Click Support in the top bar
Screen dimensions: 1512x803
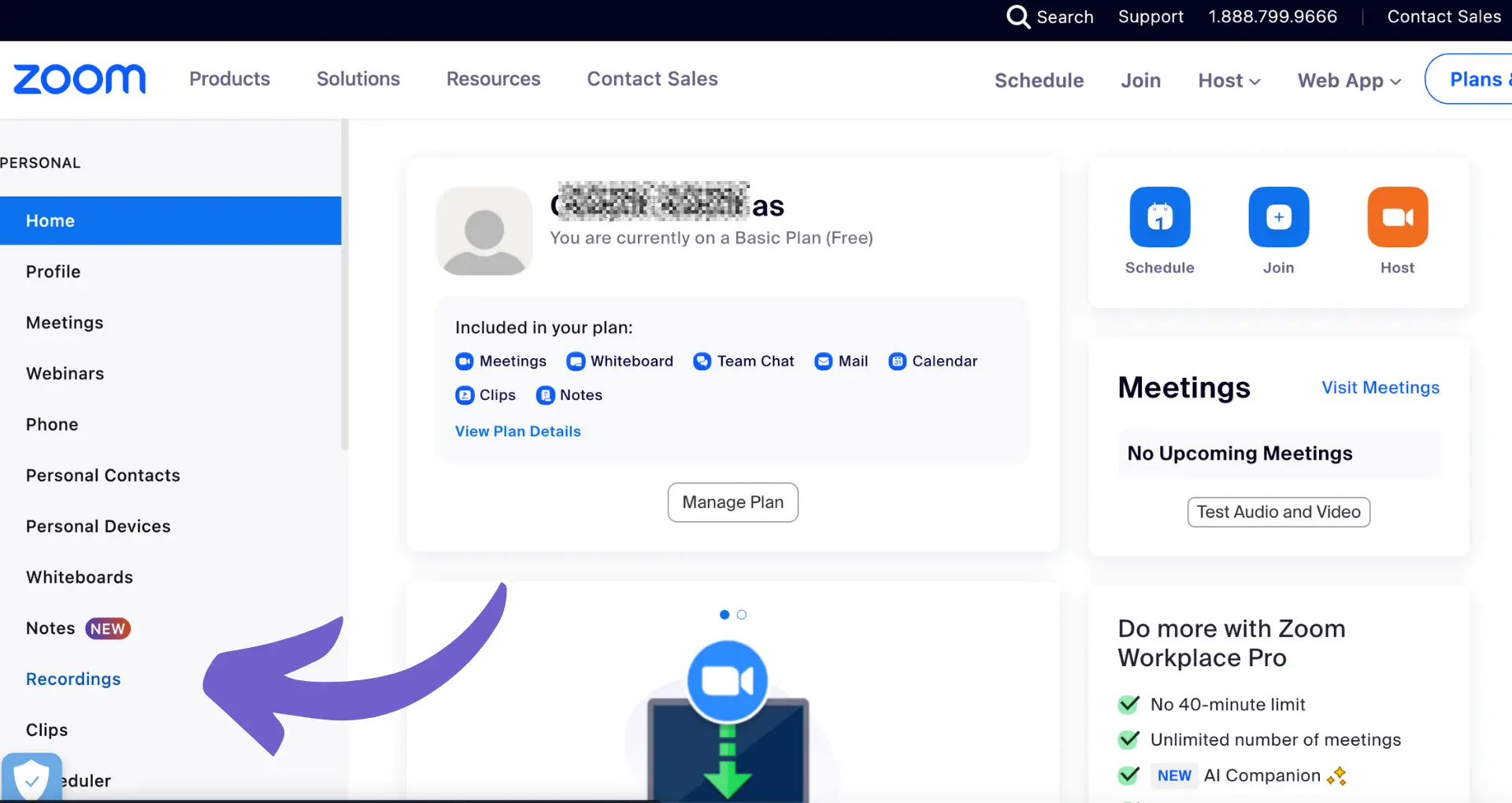click(1151, 17)
